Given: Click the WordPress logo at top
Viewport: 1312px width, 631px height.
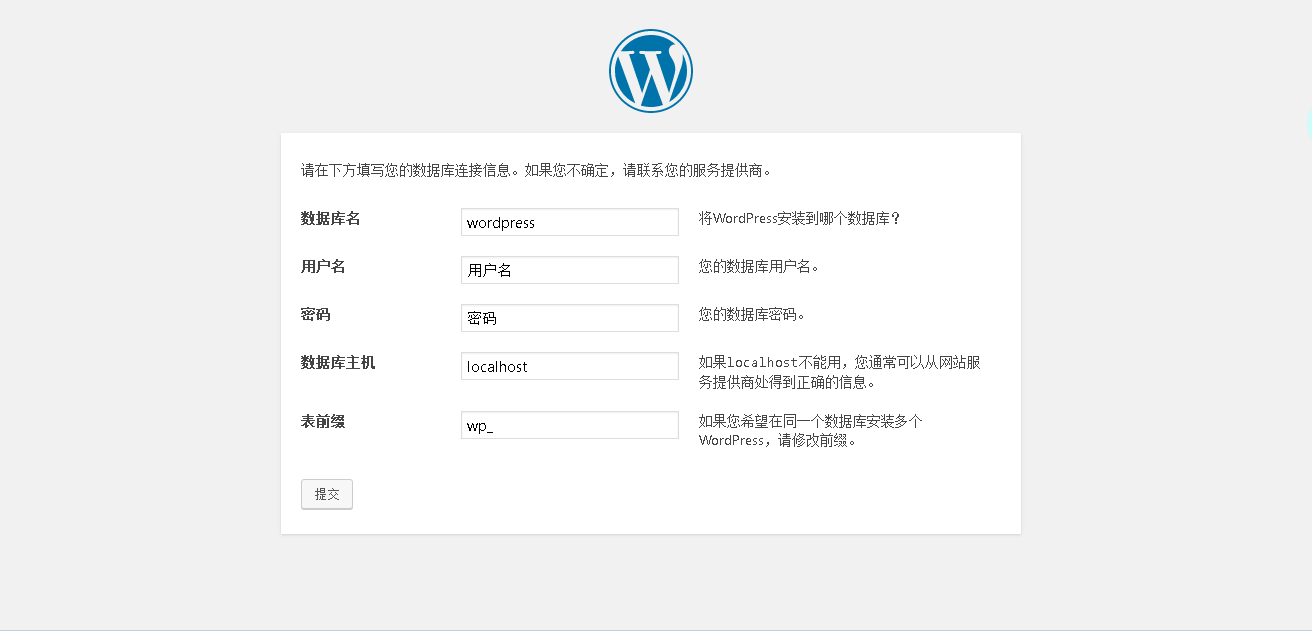Looking at the screenshot, I should 650,70.
